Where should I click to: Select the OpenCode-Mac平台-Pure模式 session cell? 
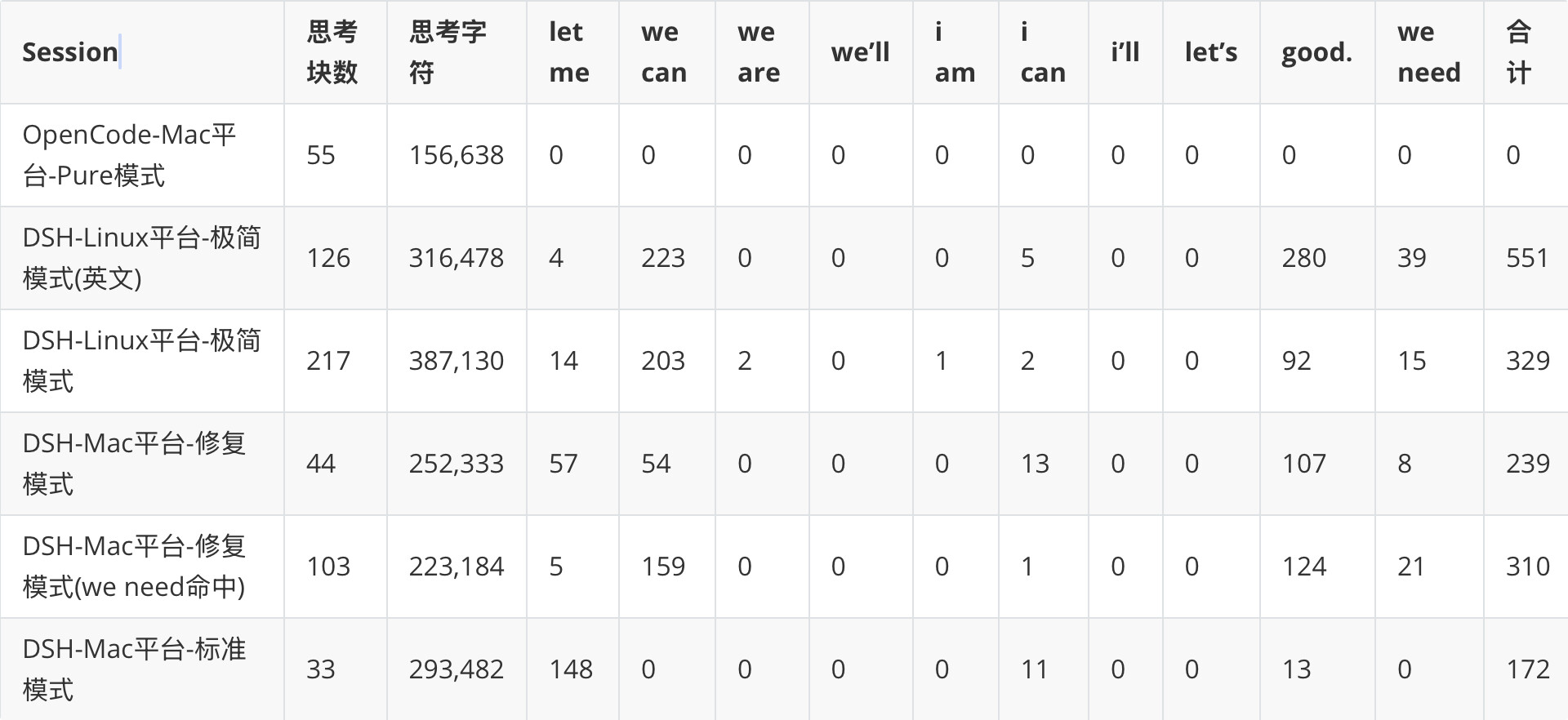pyautogui.click(x=129, y=155)
